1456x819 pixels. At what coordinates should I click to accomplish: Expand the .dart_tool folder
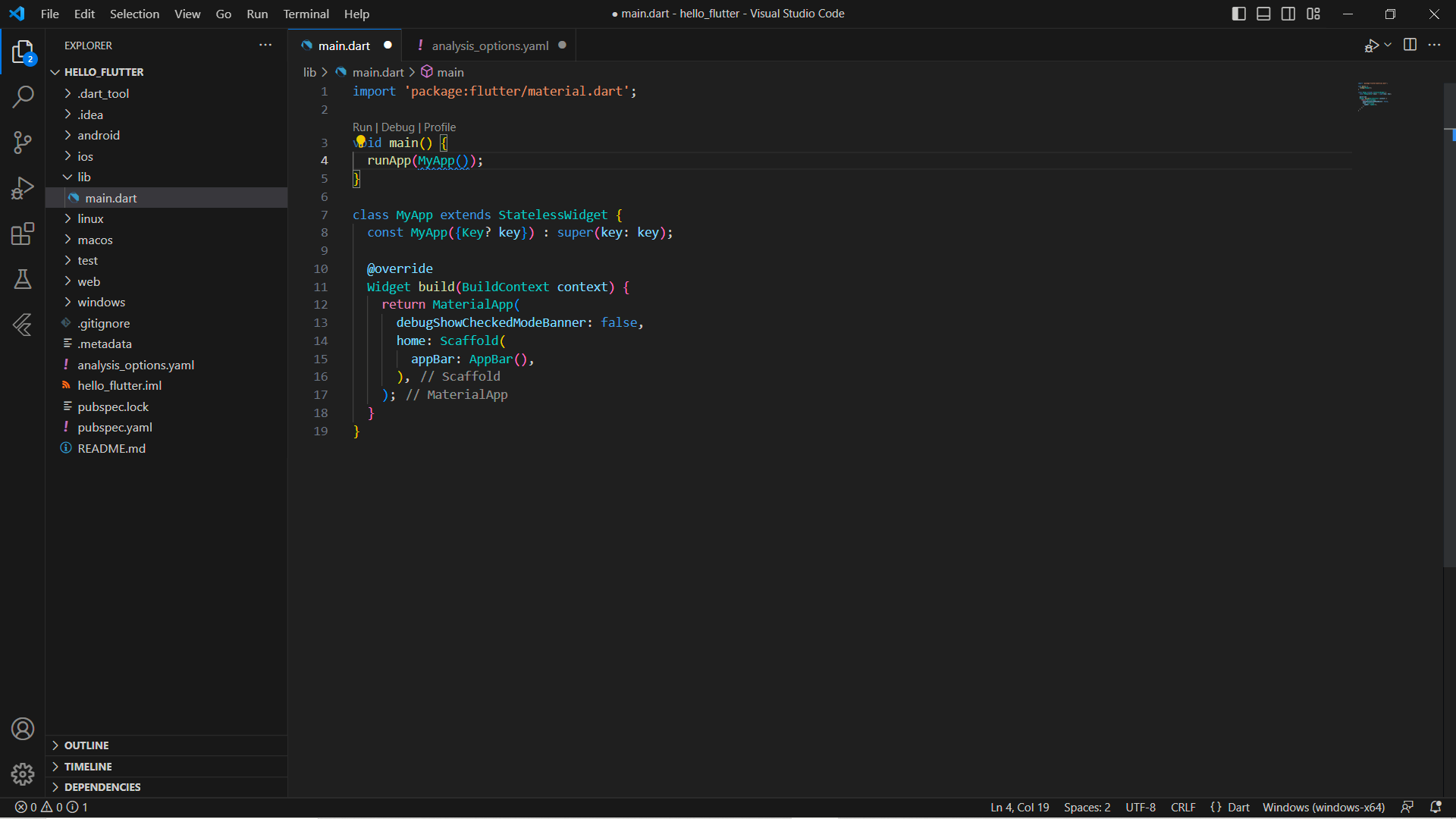coord(167,93)
